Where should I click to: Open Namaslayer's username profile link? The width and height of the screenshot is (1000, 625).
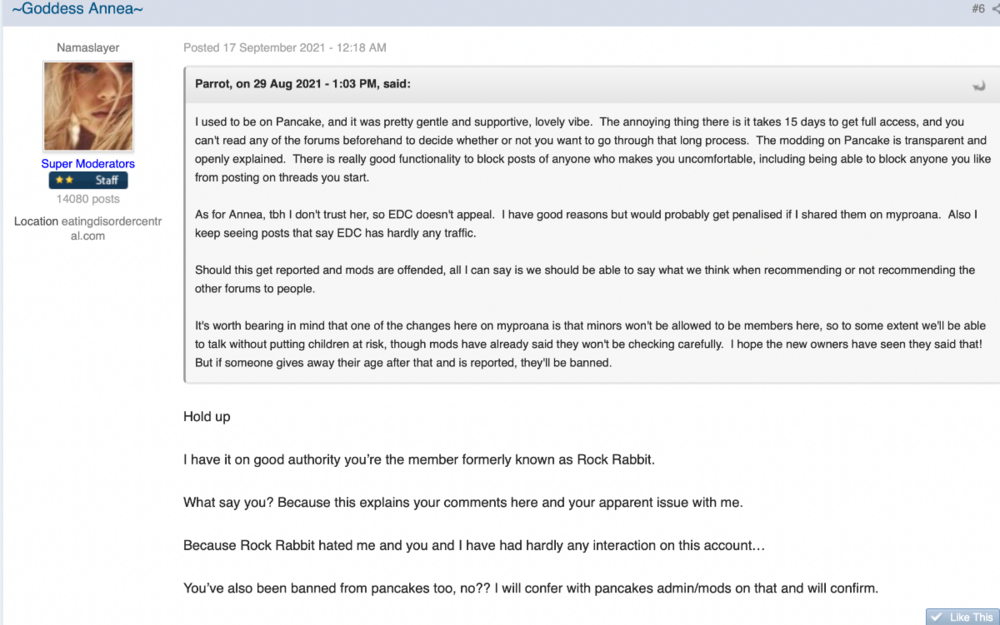click(x=88, y=48)
